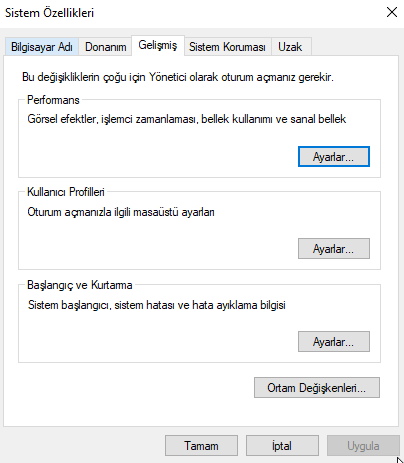Confirm with the Tamam button
Screen dimensions: 404x463
pyautogui.click(x=201, y=446)
